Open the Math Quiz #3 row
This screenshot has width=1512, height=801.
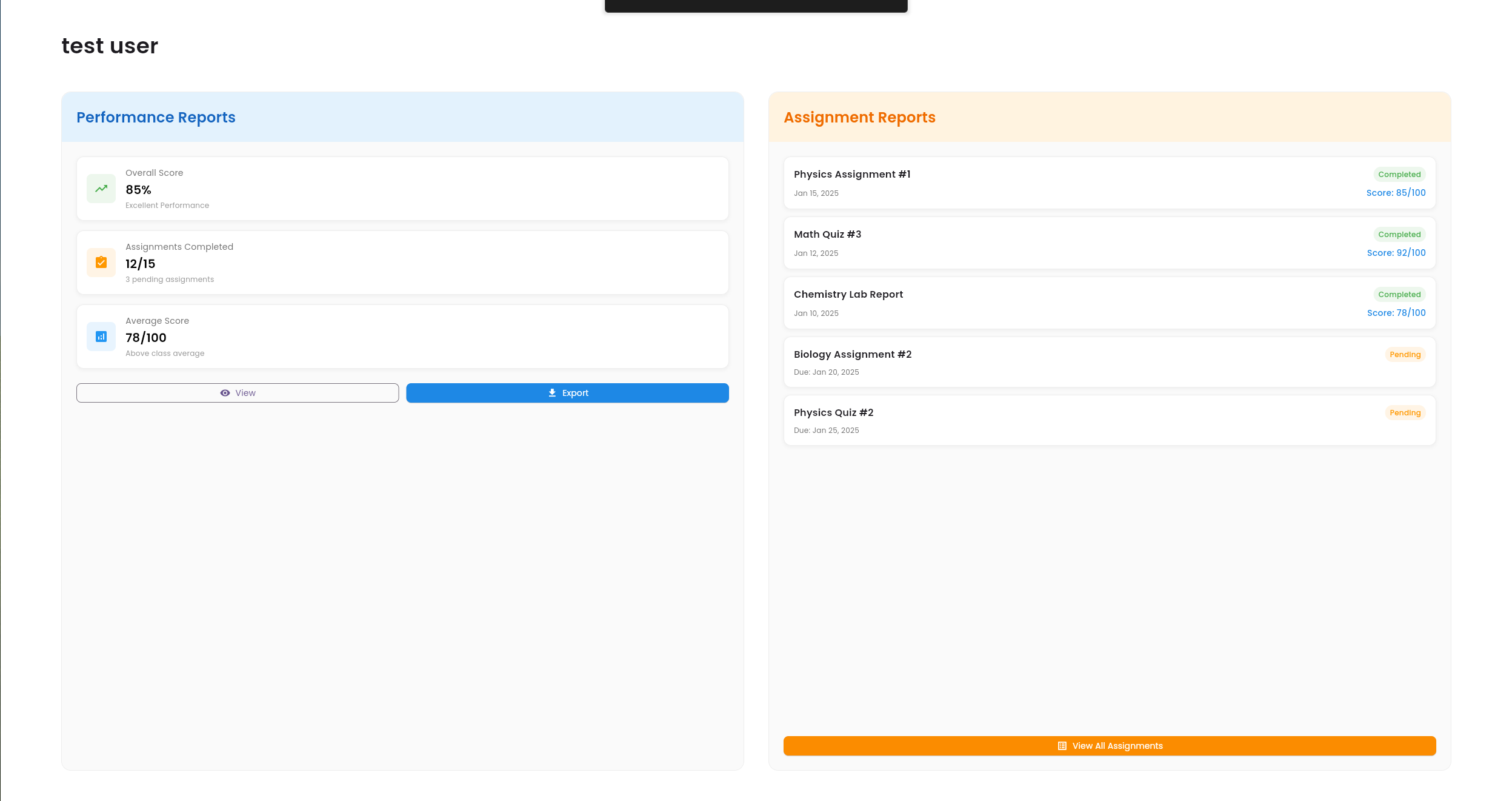pos(827,235)
